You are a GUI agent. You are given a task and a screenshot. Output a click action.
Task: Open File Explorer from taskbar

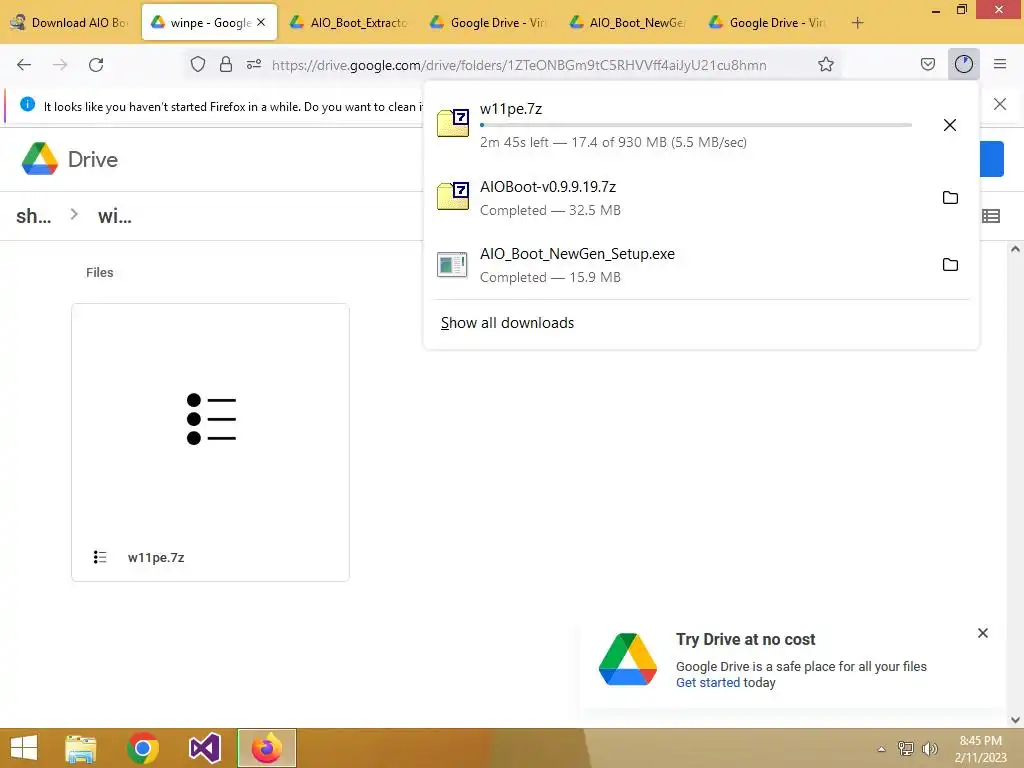tap(81, 748)
